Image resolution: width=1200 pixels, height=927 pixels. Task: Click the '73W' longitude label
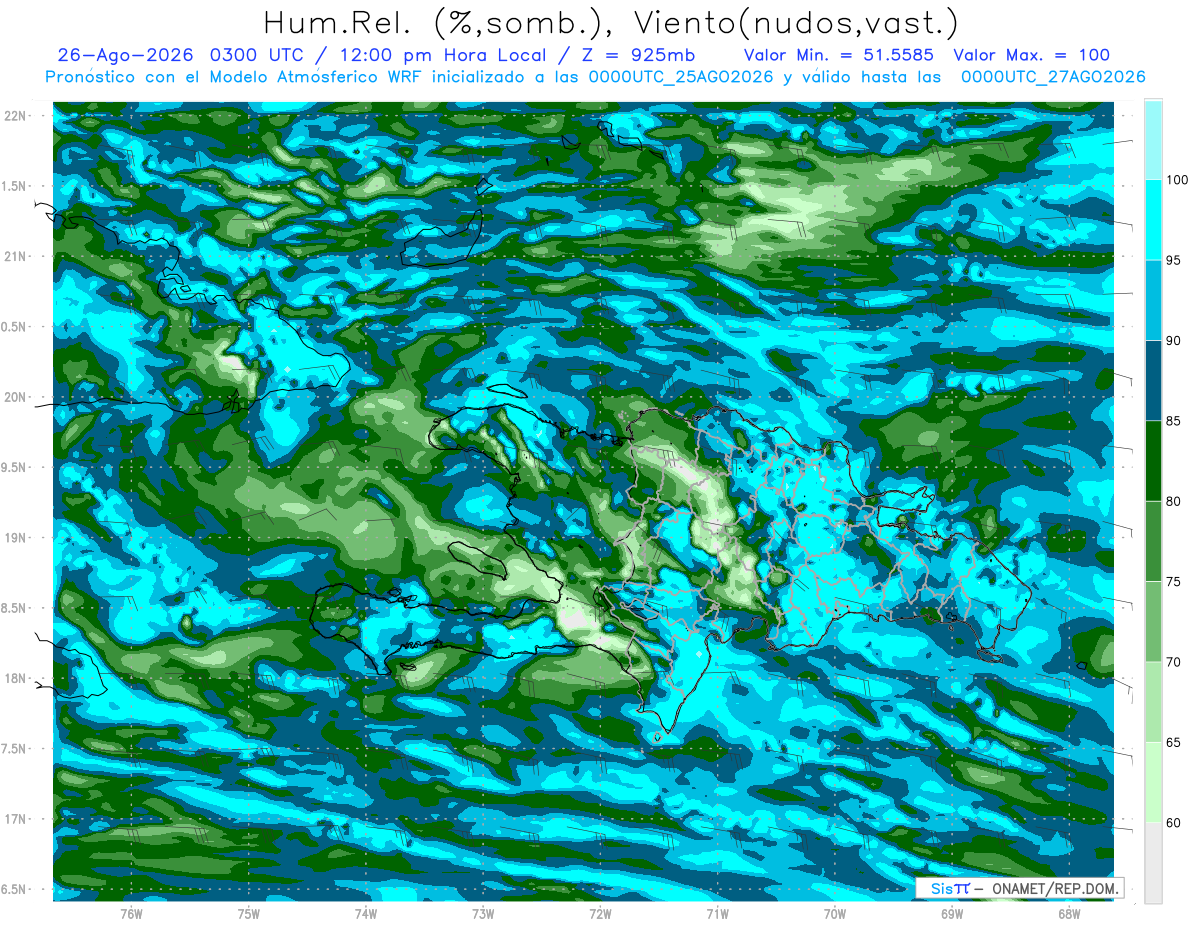[483, 914]
